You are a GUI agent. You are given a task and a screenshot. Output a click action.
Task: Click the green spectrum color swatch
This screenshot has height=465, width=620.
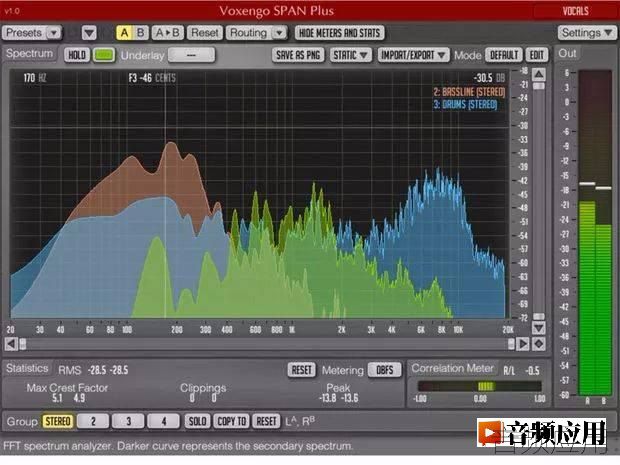click(104, 55)
